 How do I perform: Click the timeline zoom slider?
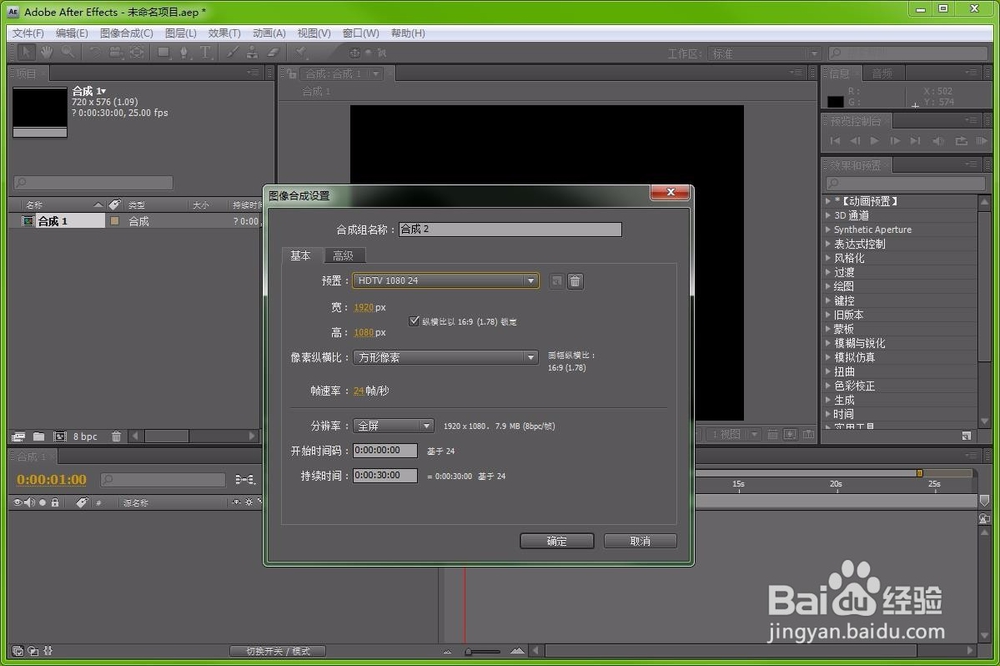483,651
